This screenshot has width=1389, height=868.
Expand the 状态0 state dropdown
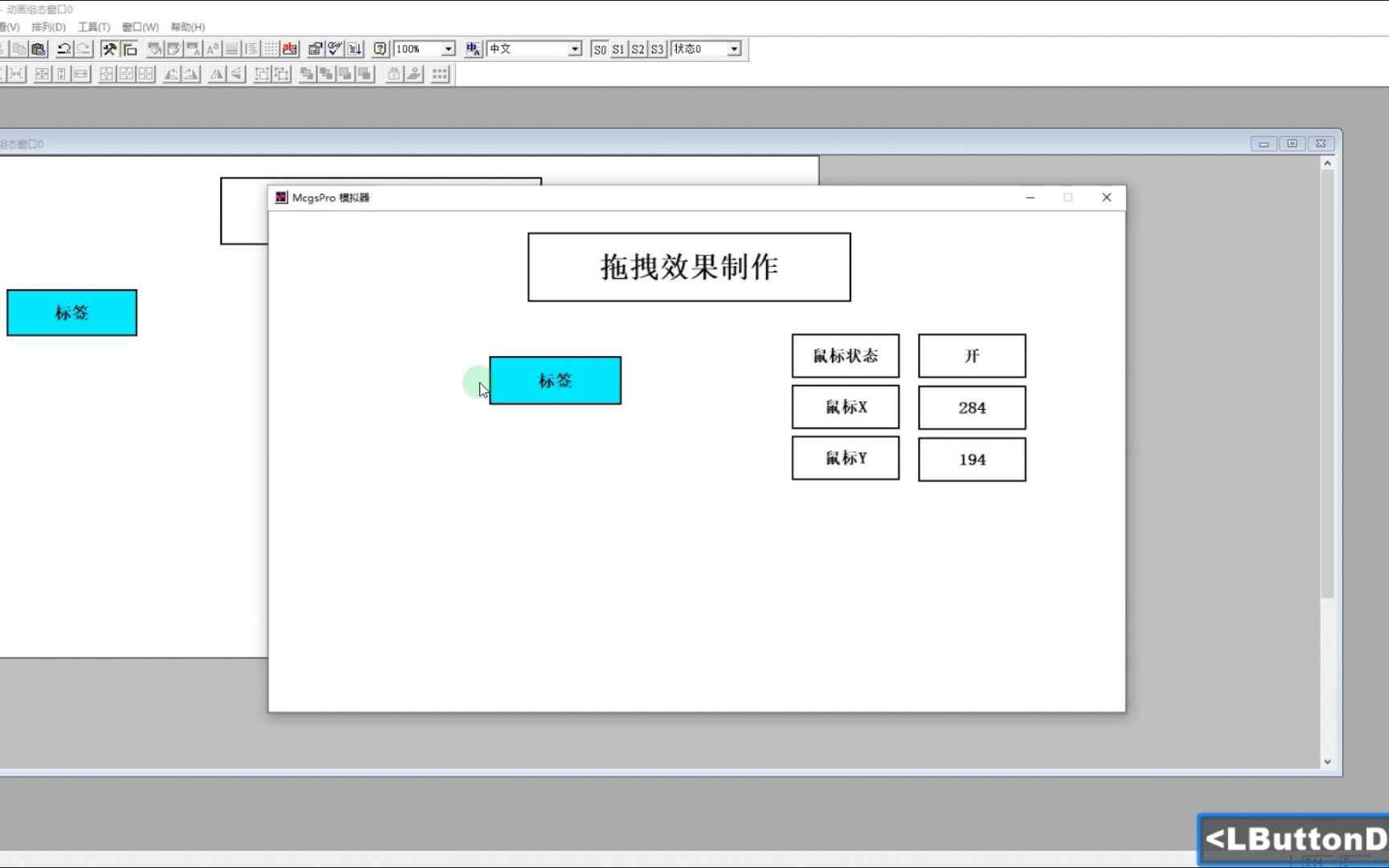pyautogui.click(x=732, y=49)
